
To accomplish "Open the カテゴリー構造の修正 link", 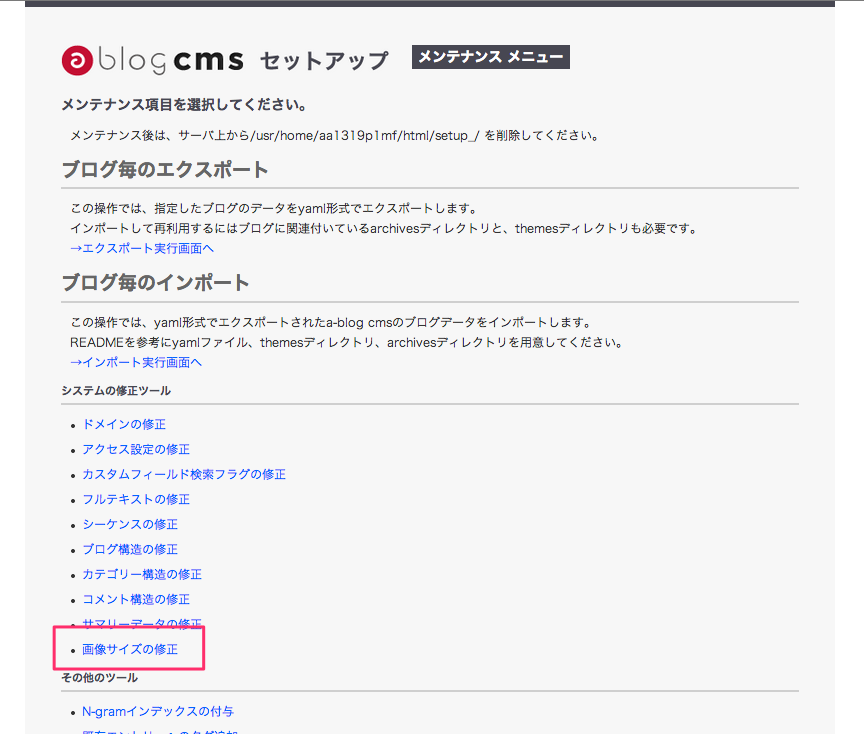I will [x=142, y=574].
